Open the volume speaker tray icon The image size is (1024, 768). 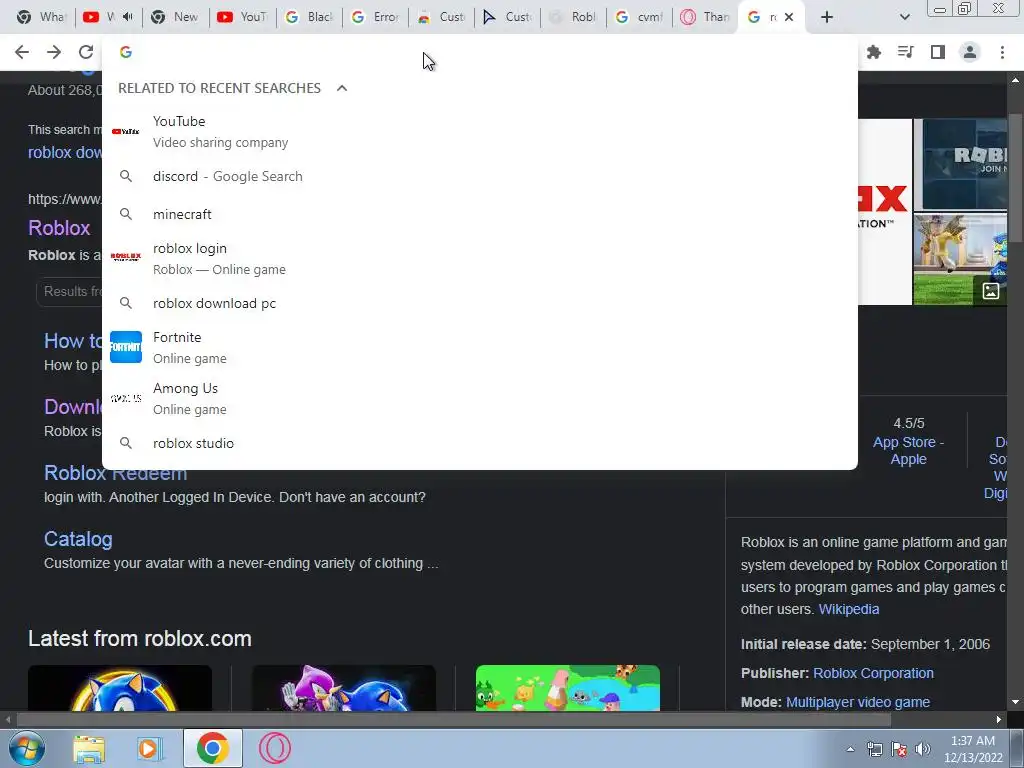(x=923, y=749)
